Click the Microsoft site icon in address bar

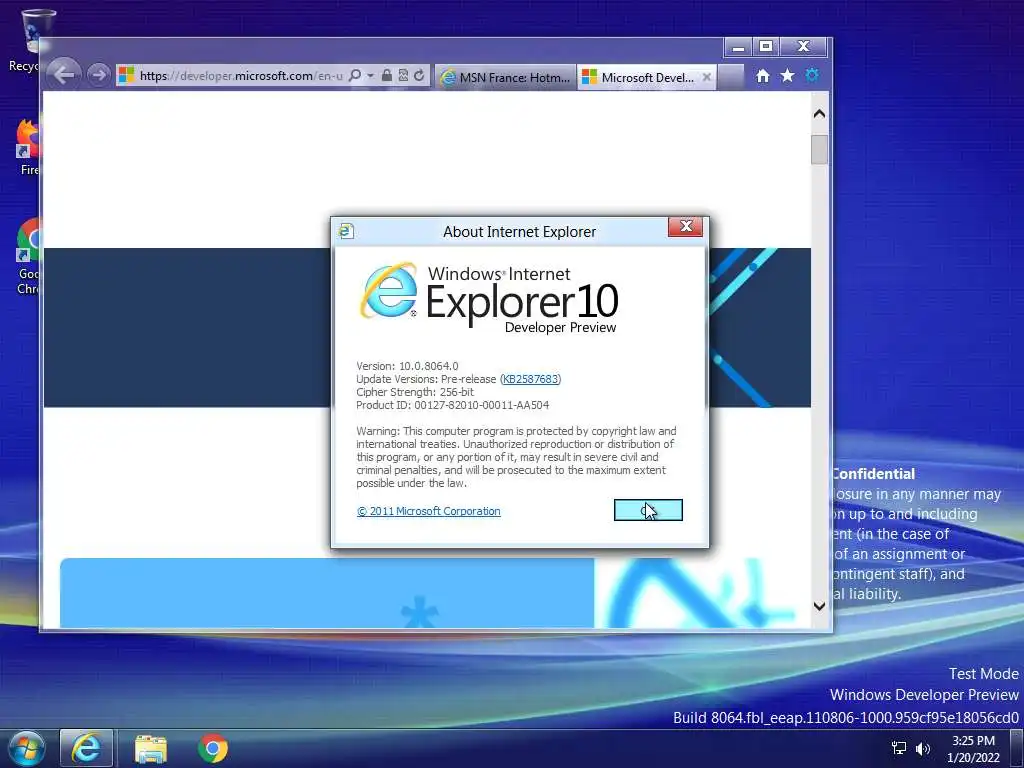[x=127, y=76]
